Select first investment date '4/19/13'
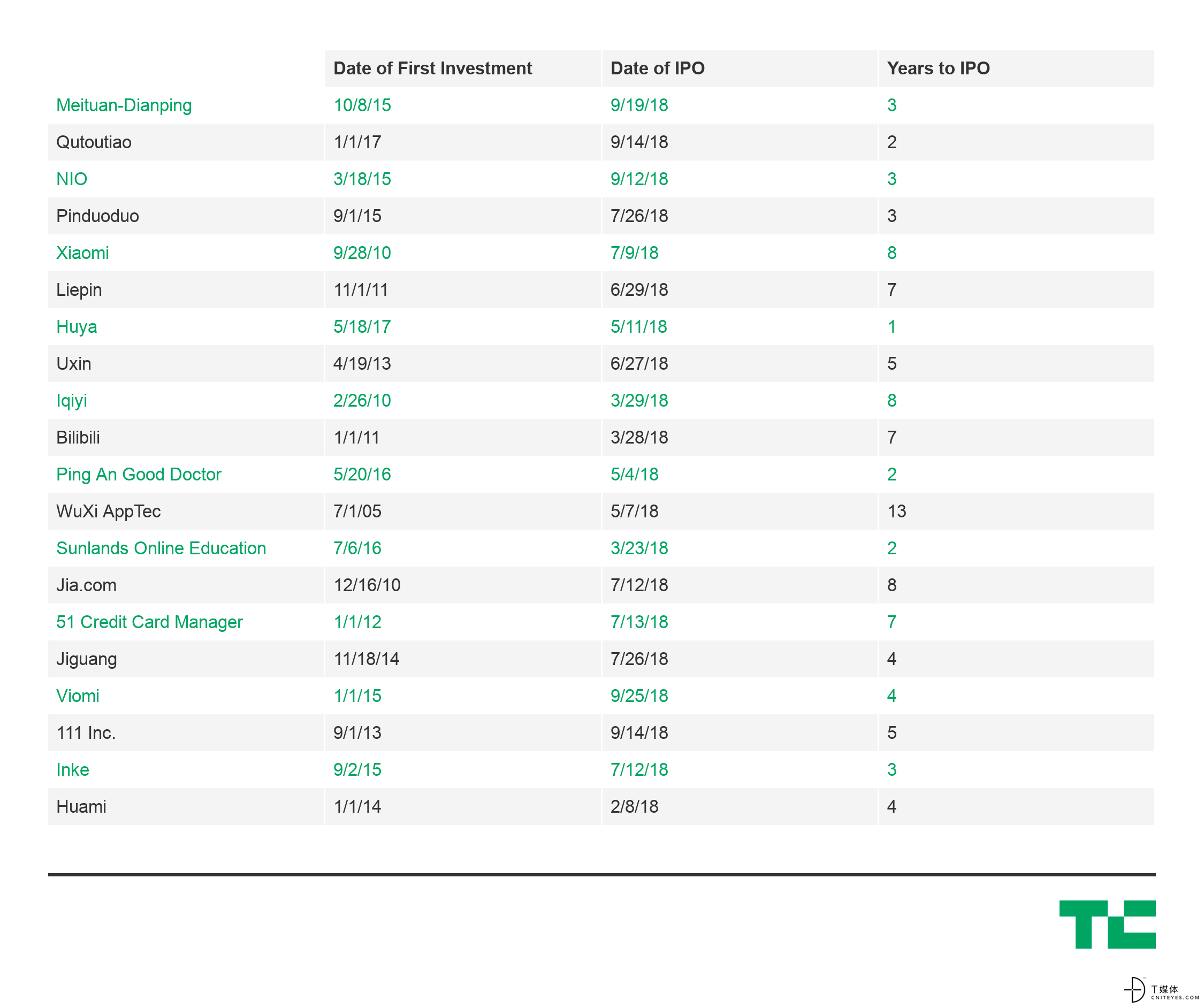Image resolution: width=1204 pixels, height=1008 pixels. [x=362, y=363]
